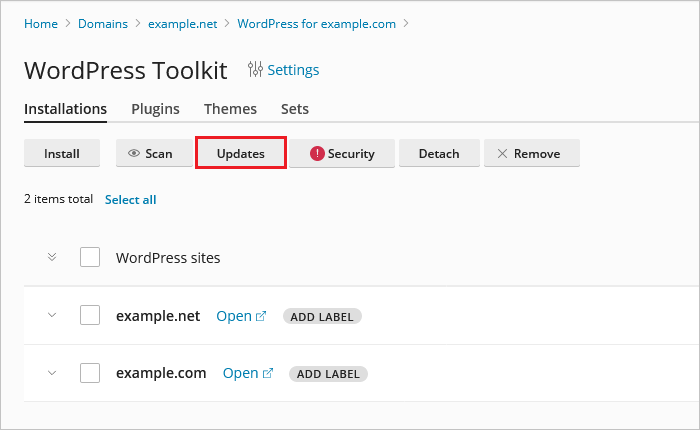Screen dimensions: 700x430
Task: Click the X icon on Remove button
Action: pyautogui.click(x=502, y=153)
